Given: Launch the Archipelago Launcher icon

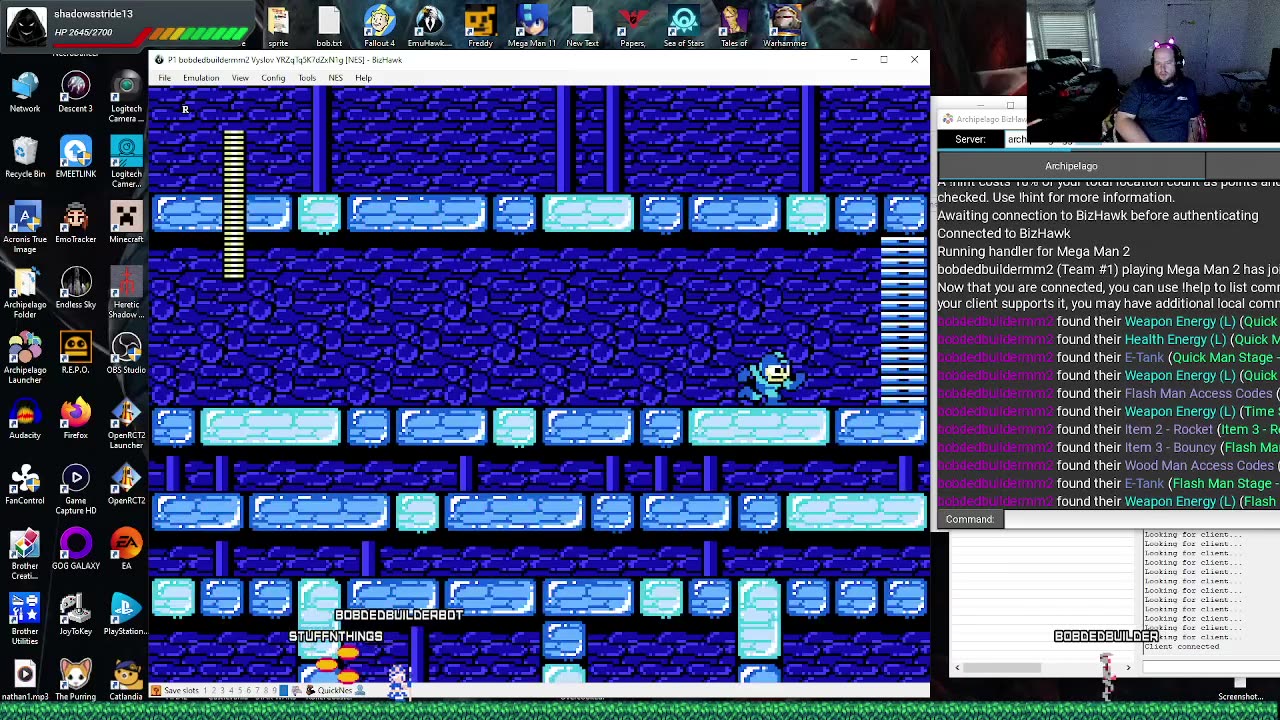Looking at the screenshot, I should [25, 358].
